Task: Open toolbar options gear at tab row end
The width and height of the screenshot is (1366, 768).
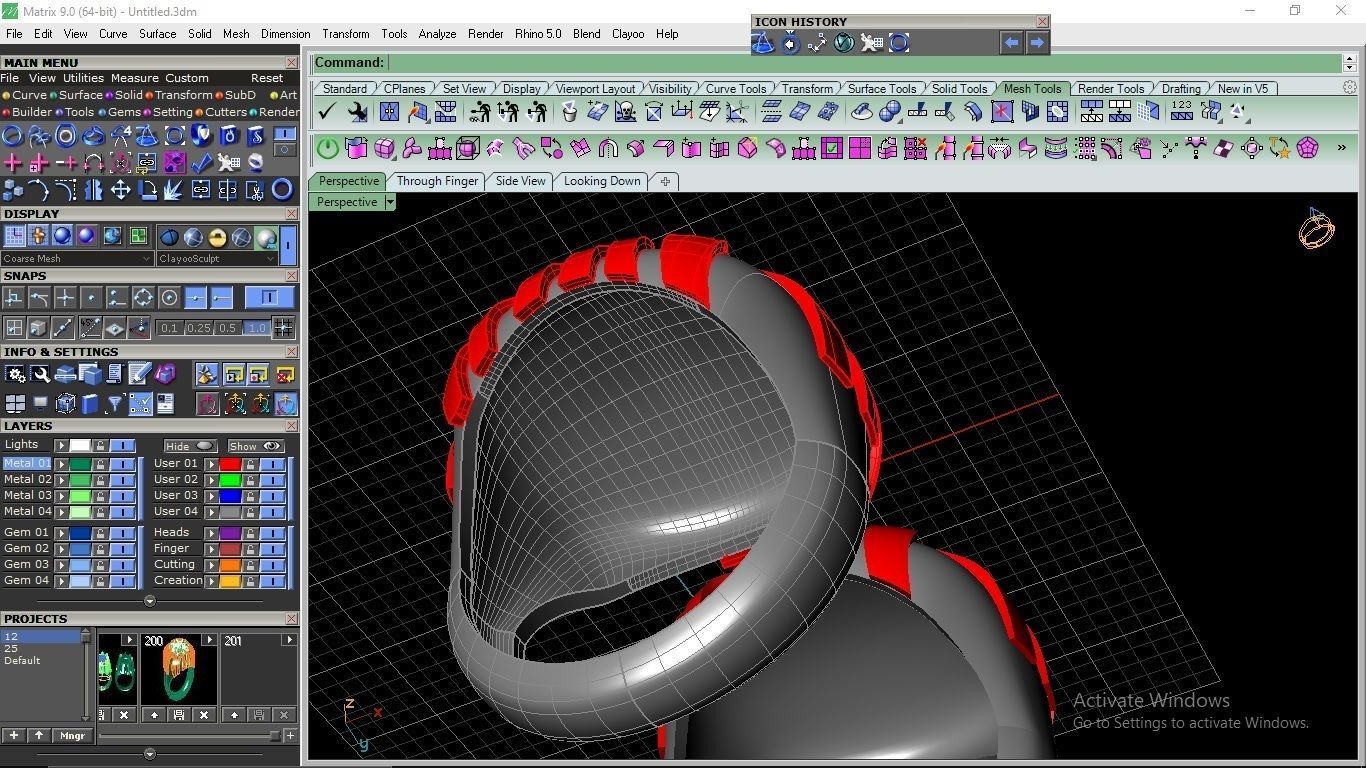Action: (1350, 88)
